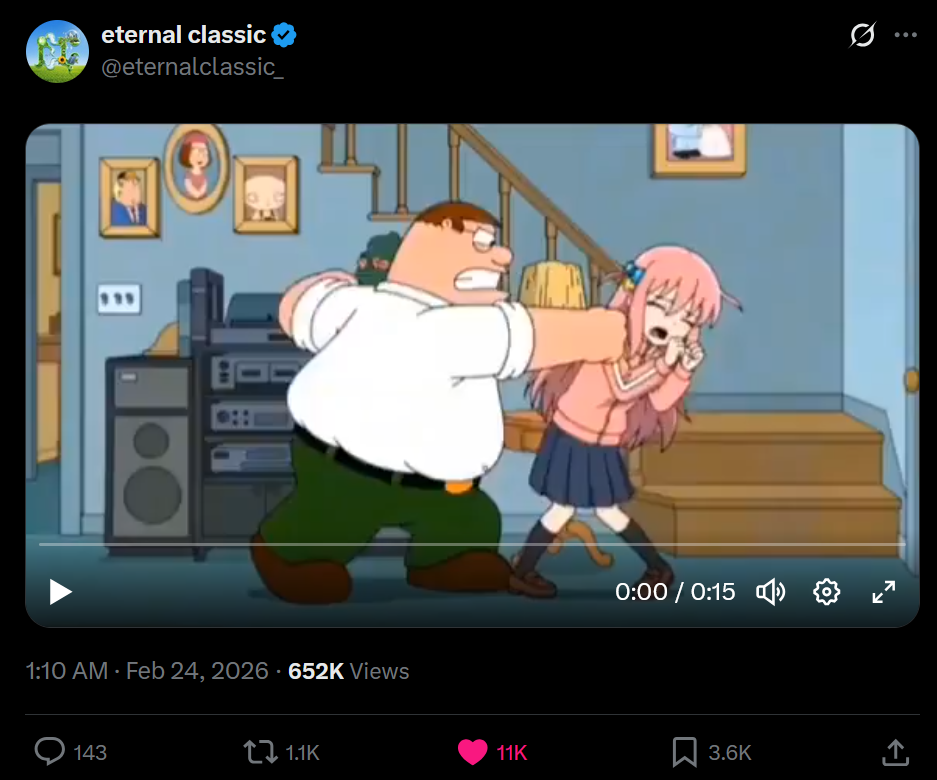The image size is (937, 780).
Task: Open eternal classic profile avatar
Action: coord(57,51)
